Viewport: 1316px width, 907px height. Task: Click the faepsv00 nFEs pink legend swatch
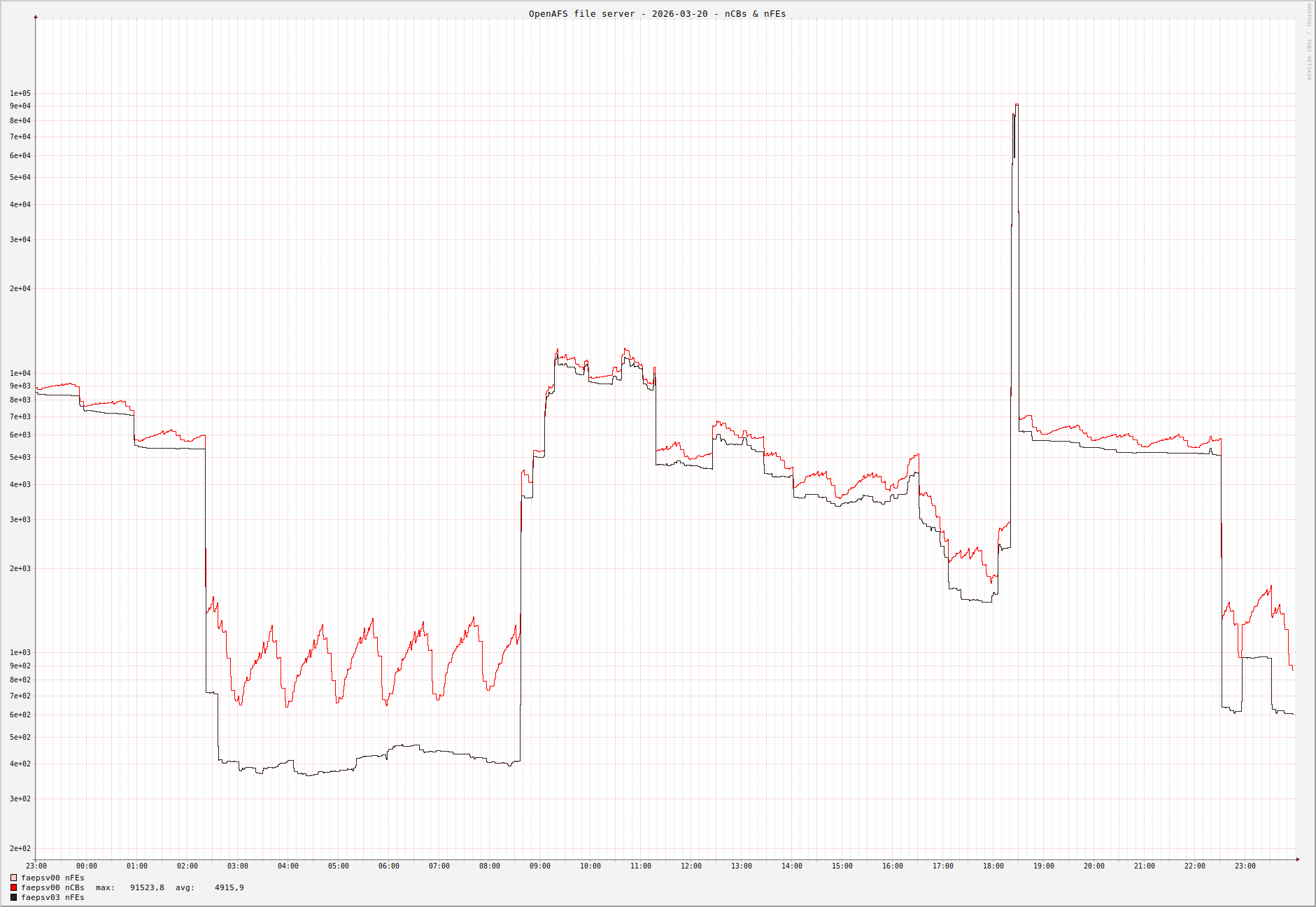pos(13,878)
